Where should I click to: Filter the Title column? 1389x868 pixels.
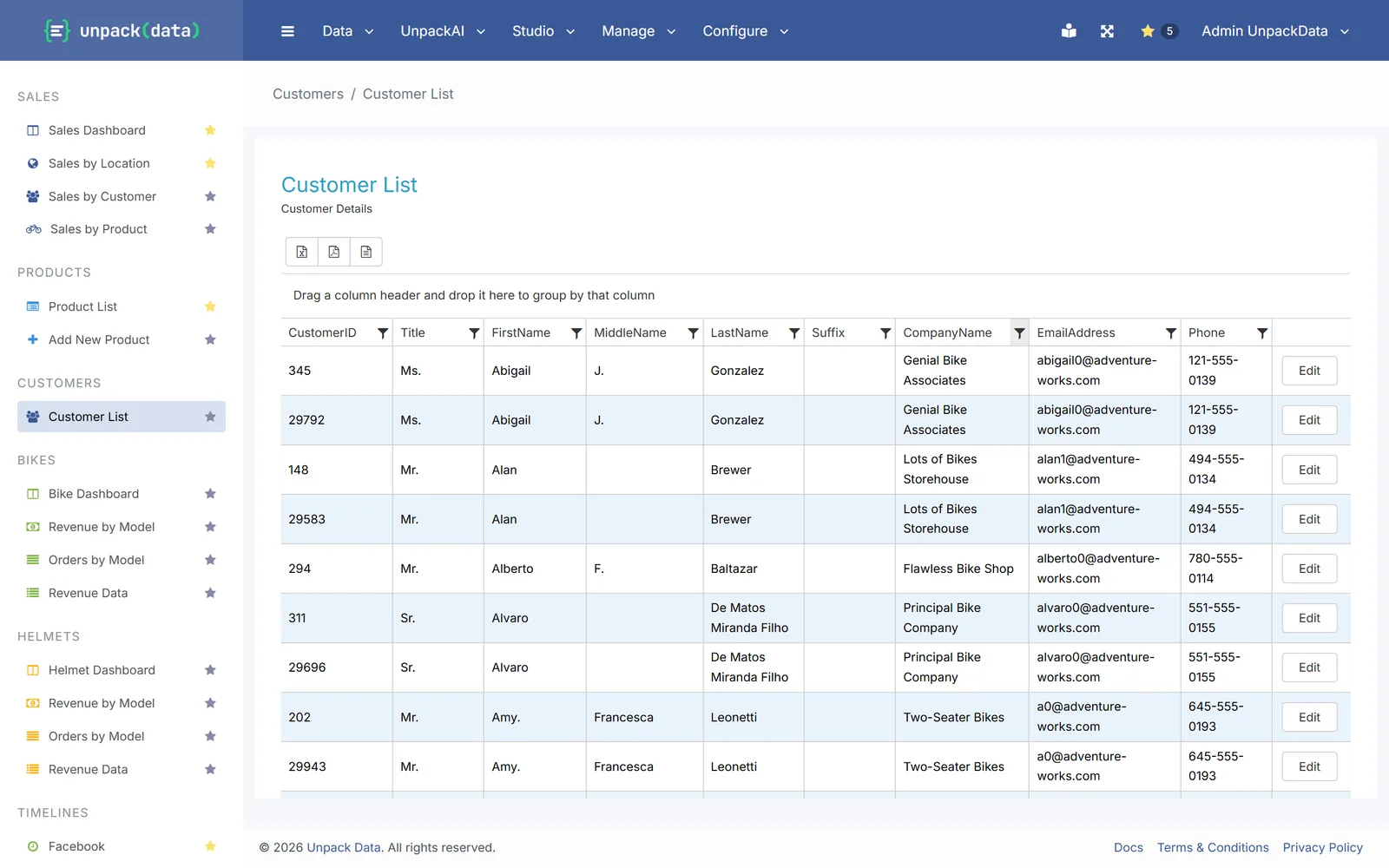(474, 333)
